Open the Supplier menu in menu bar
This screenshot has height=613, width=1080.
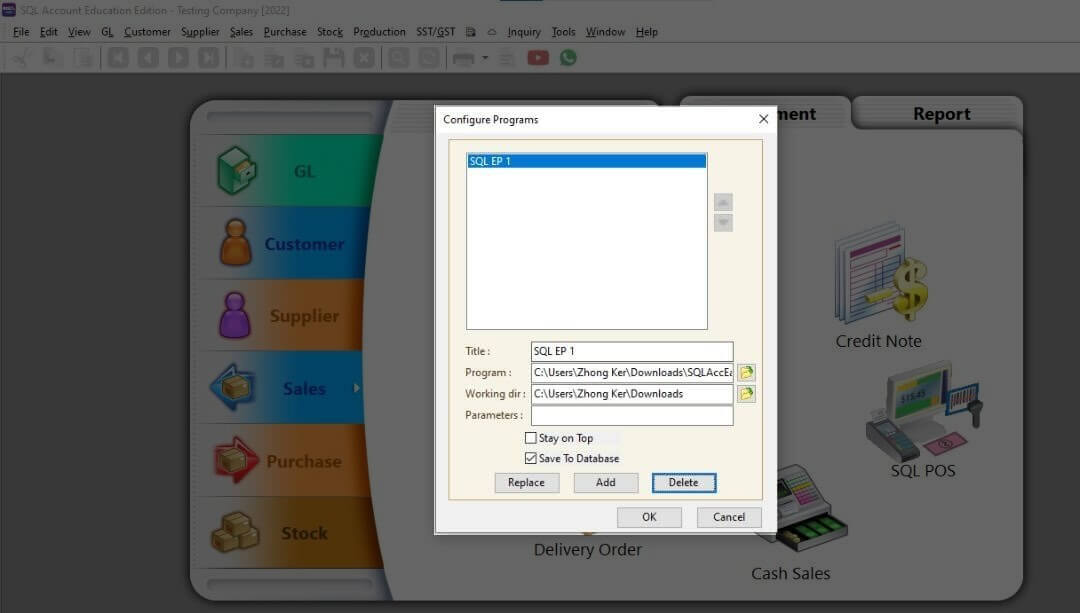pos(200,32)
